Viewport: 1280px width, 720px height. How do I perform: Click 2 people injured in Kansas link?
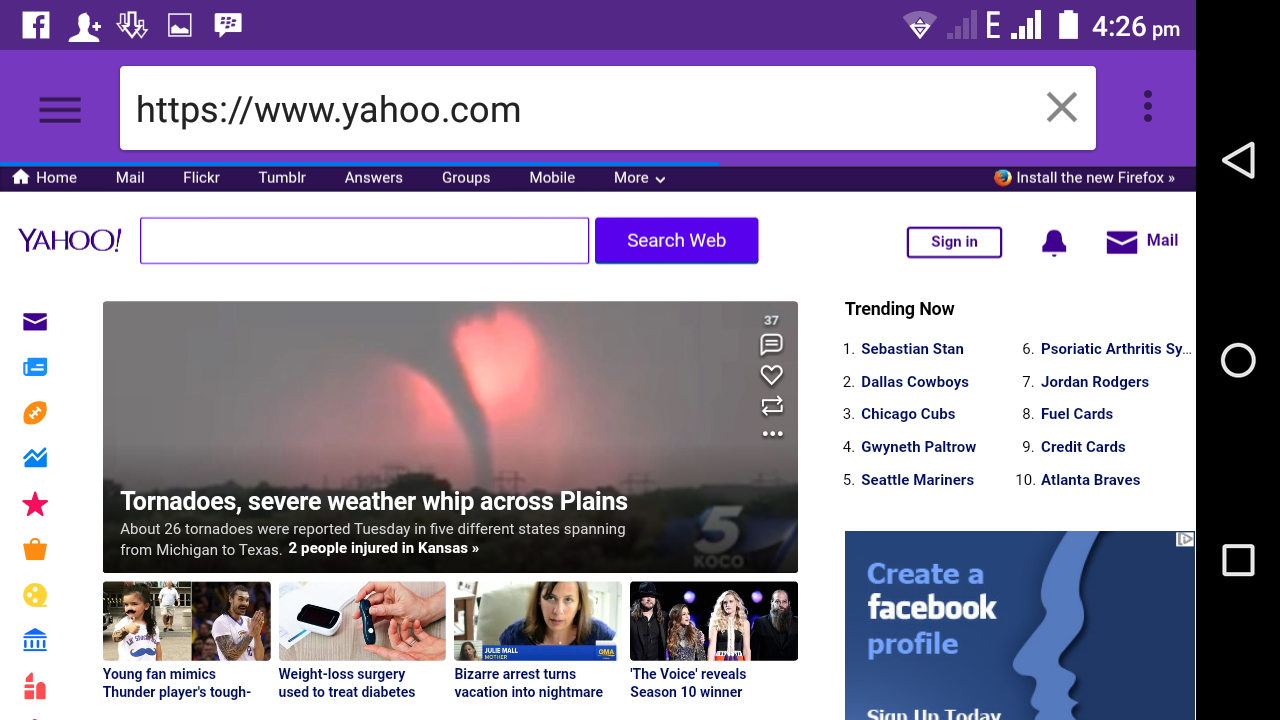click(x=384, y=549)
